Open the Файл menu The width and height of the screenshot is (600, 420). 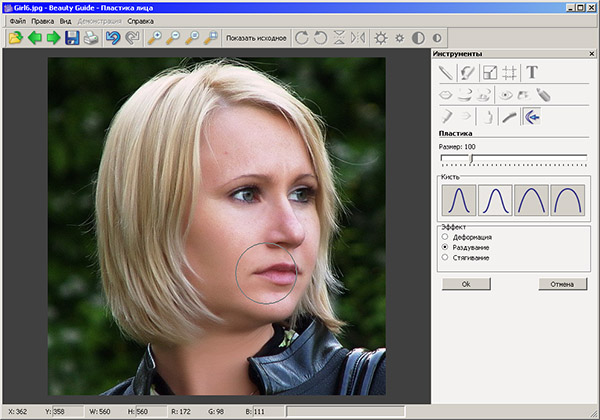point(17,20)
